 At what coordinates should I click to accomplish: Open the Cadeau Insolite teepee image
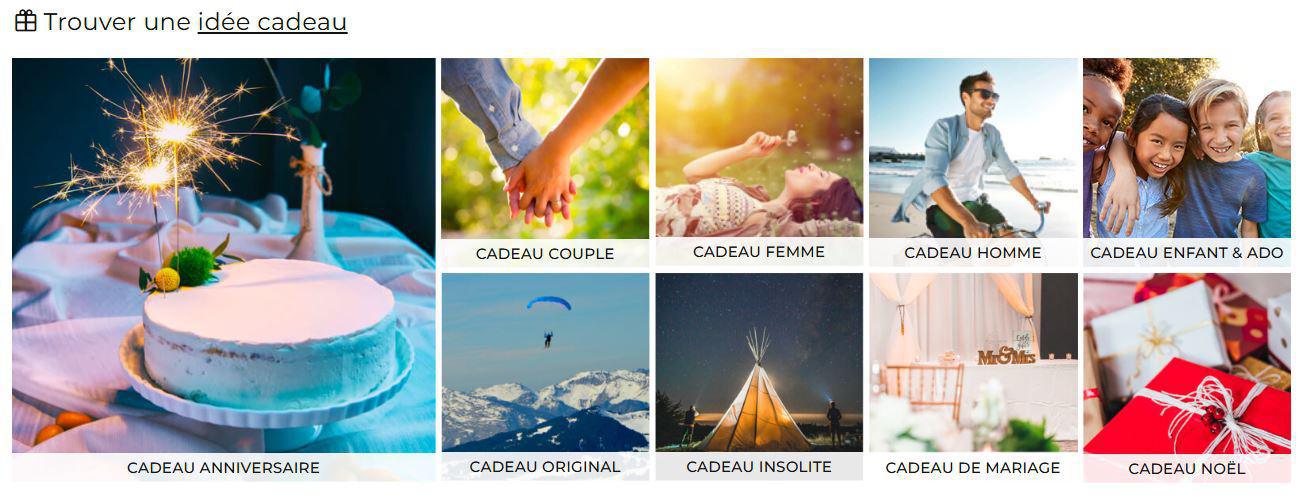click(x=759, y=363)
